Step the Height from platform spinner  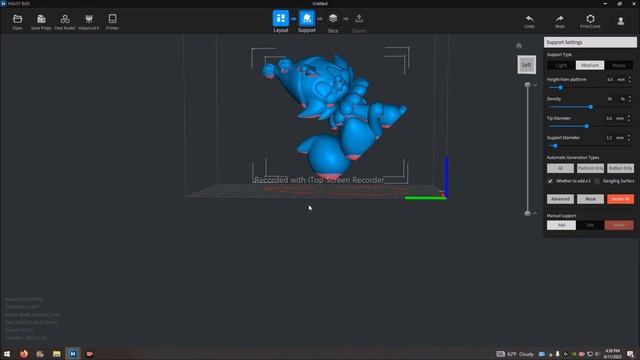(x=629, y=80)
